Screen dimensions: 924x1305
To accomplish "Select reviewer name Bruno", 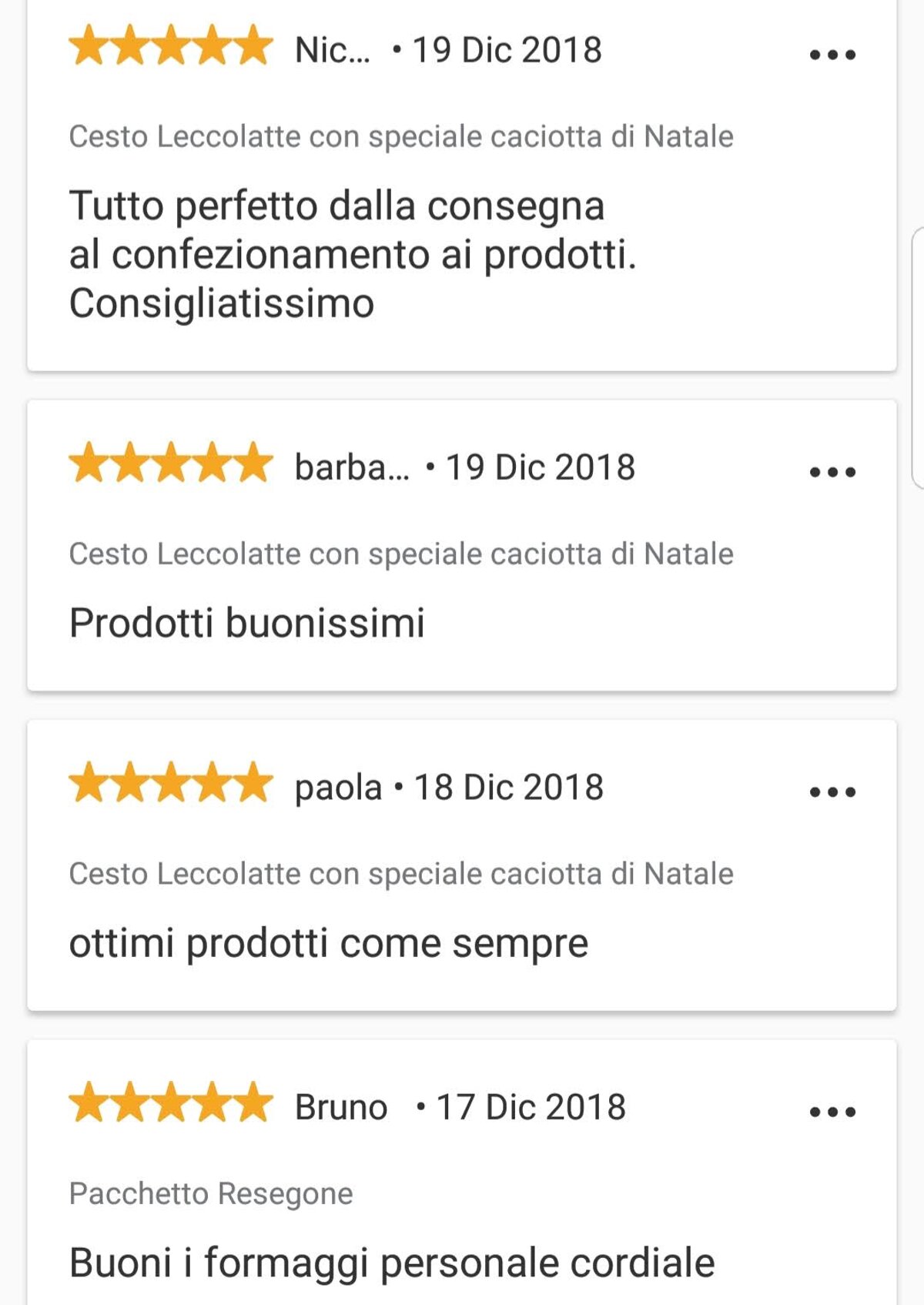I will (341, 1108).
